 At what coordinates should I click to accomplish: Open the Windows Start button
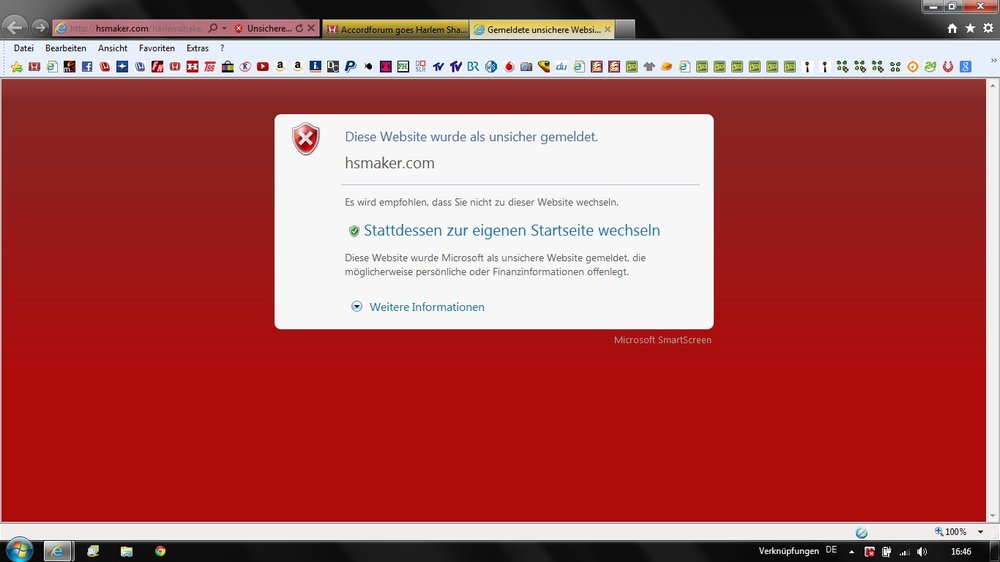click(x=19, y=550)
